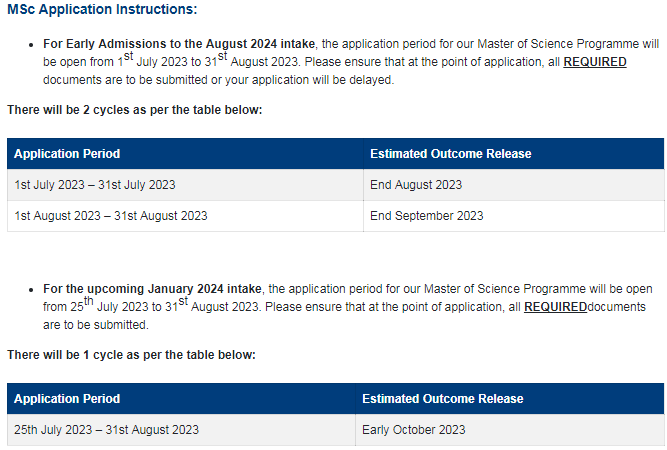The width and height of the screenshot is (667, 450).
Task: Click the '1st July 2023 – 31st July 2023' cell
Action: [x=95, y=185]
